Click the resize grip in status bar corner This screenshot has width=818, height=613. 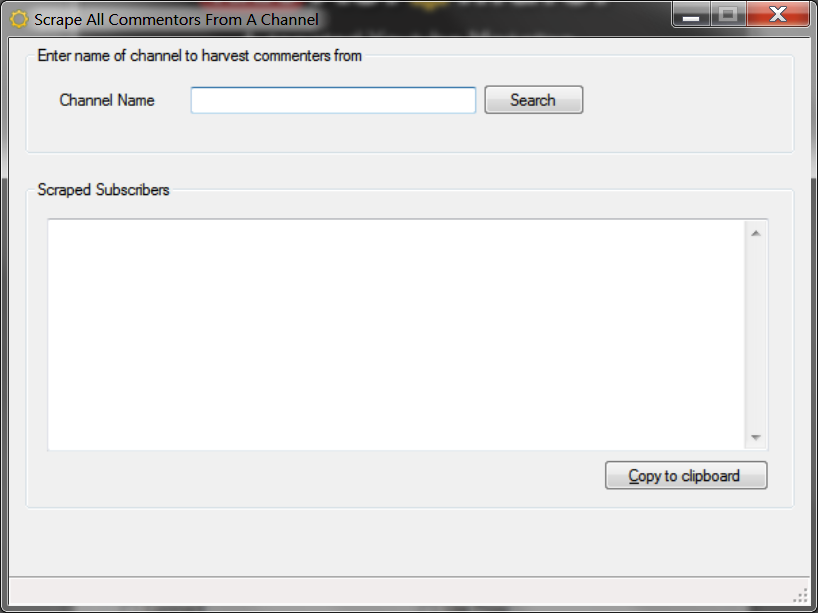800,595
